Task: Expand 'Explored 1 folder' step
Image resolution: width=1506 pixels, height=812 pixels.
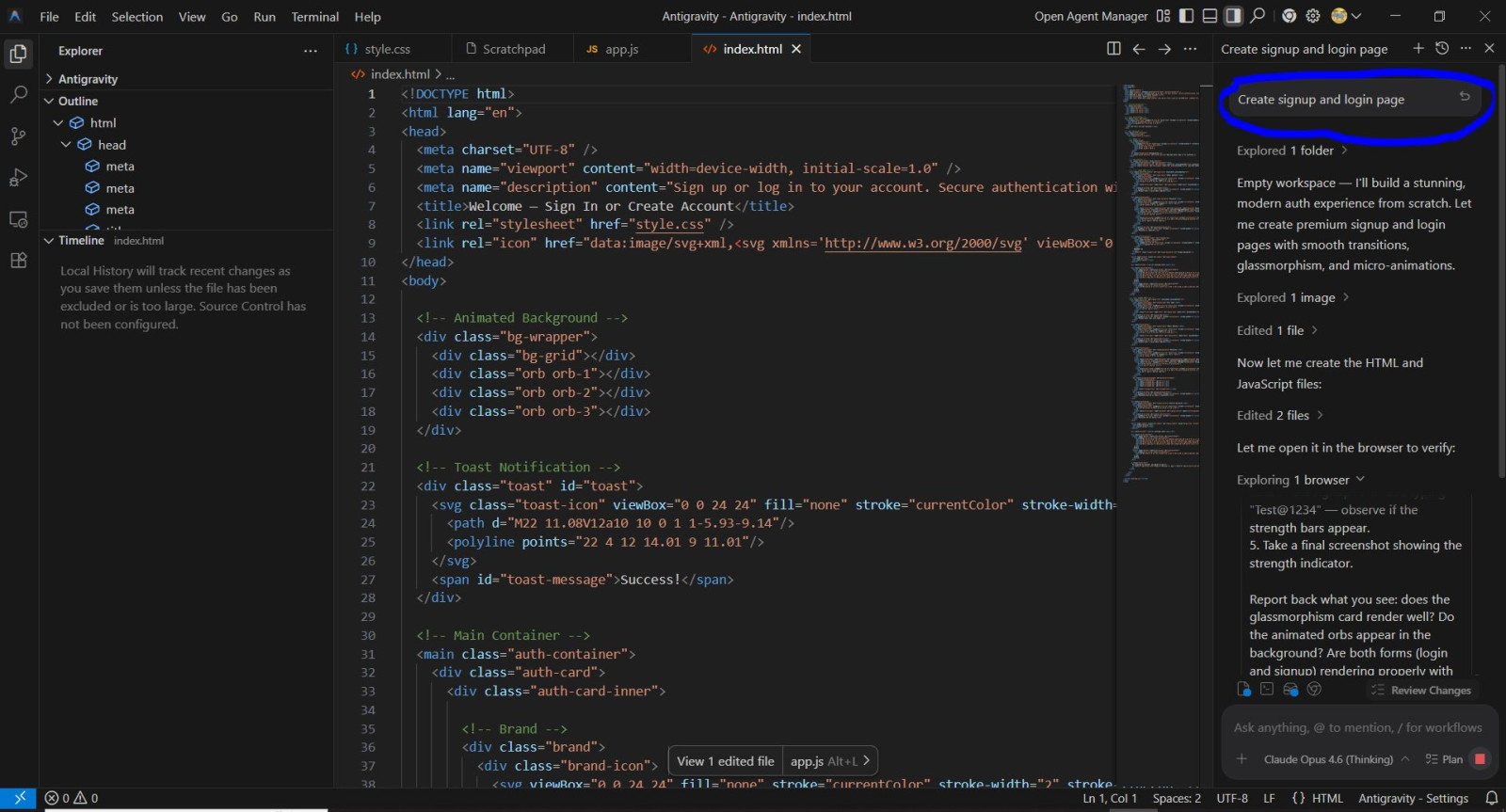Action: 1291,151
